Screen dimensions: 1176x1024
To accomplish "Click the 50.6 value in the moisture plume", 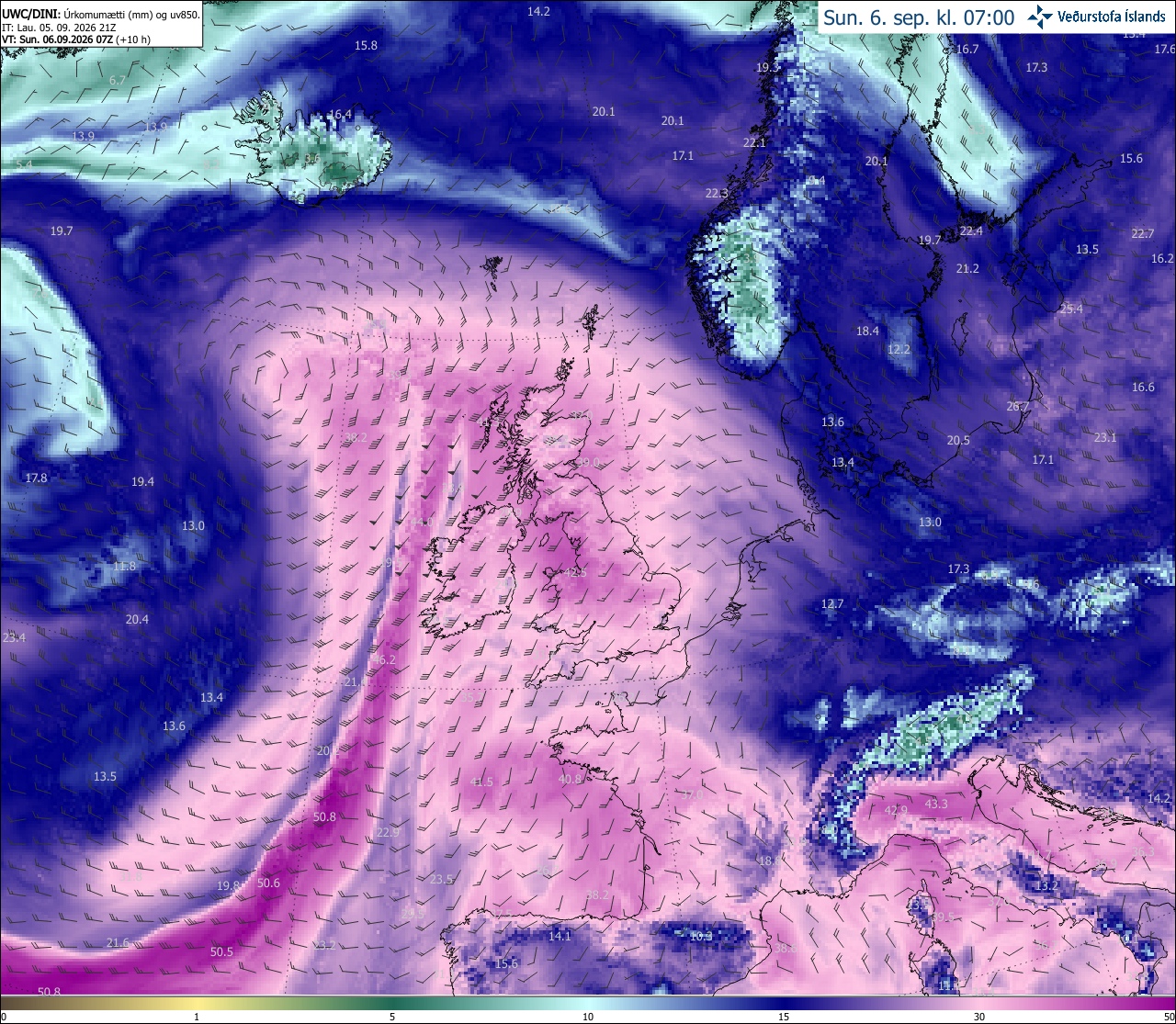I will click(268, 883).
